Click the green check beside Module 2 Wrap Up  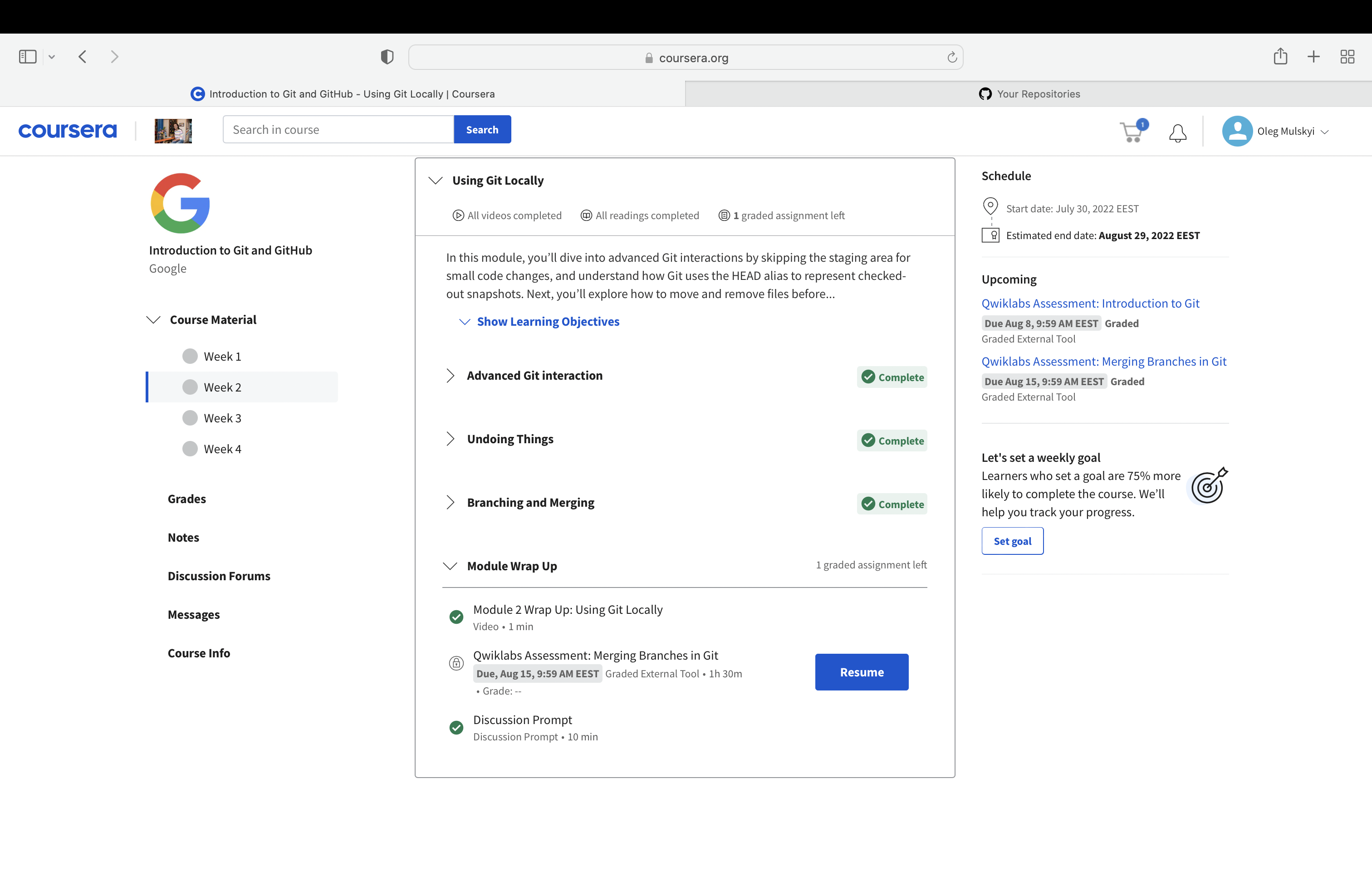(x=456, y=617)
